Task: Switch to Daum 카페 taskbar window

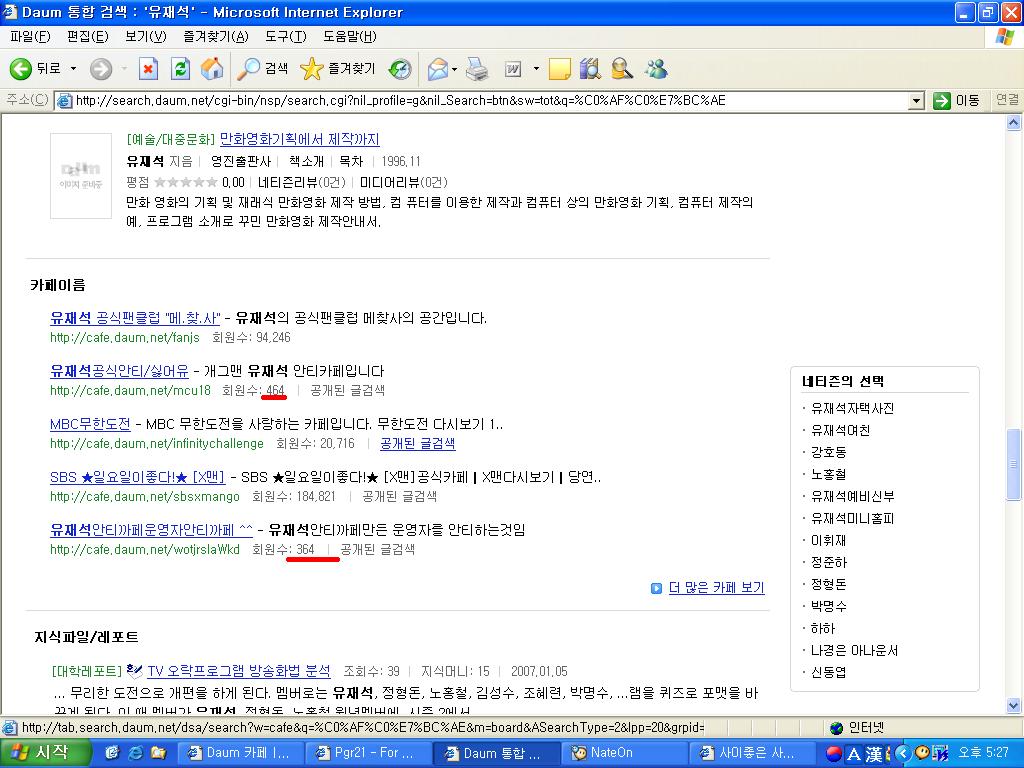Action: [x=239, y=753]
